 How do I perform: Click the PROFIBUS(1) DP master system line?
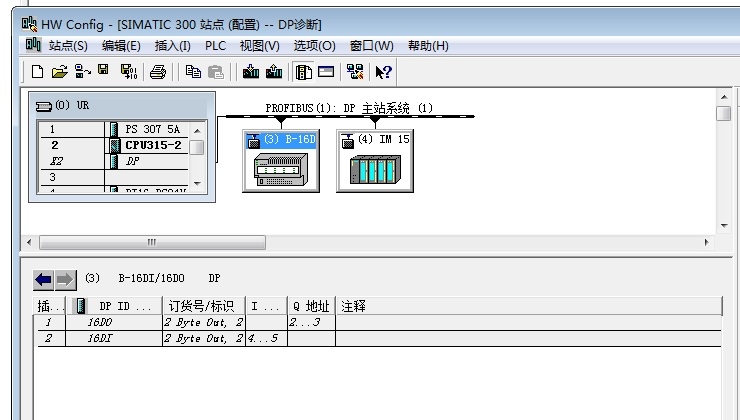click(349, 116)
